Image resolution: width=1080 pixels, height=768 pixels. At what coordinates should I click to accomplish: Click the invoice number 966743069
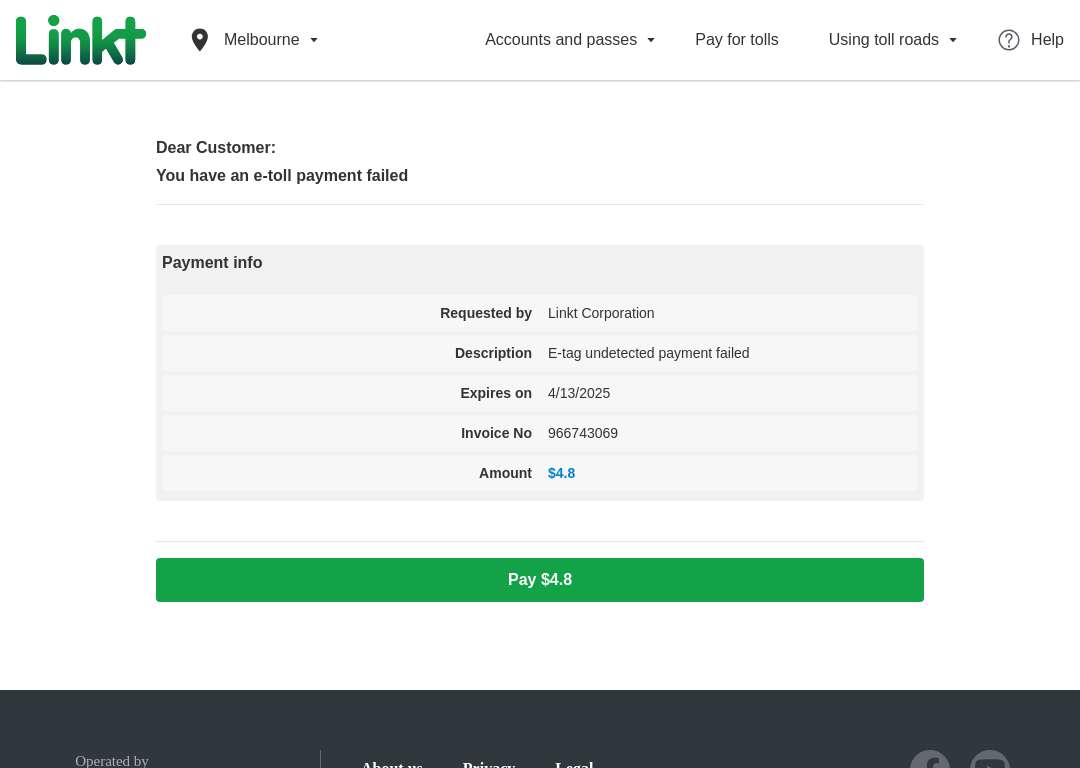pyautogui.click(x=583, y=433)
